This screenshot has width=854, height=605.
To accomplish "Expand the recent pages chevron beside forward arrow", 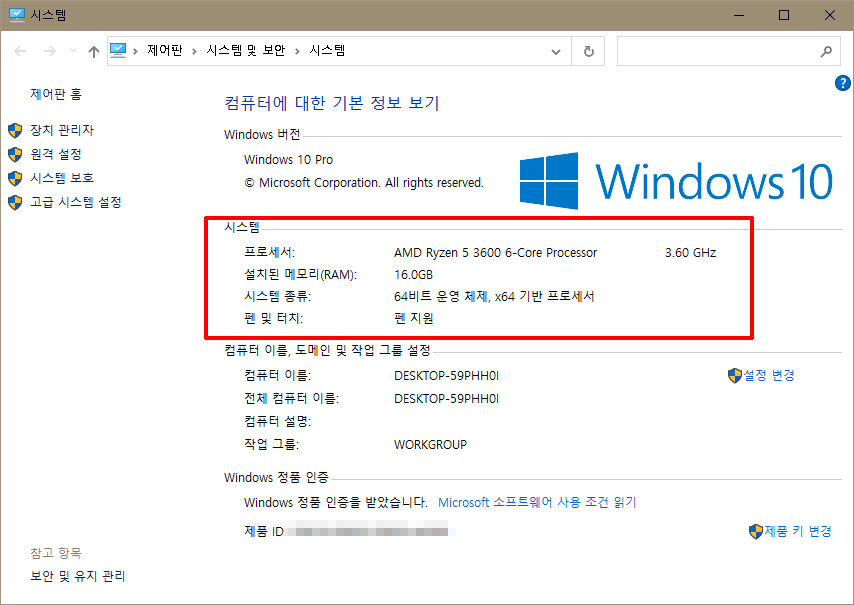I will click(x=71, y=50).
